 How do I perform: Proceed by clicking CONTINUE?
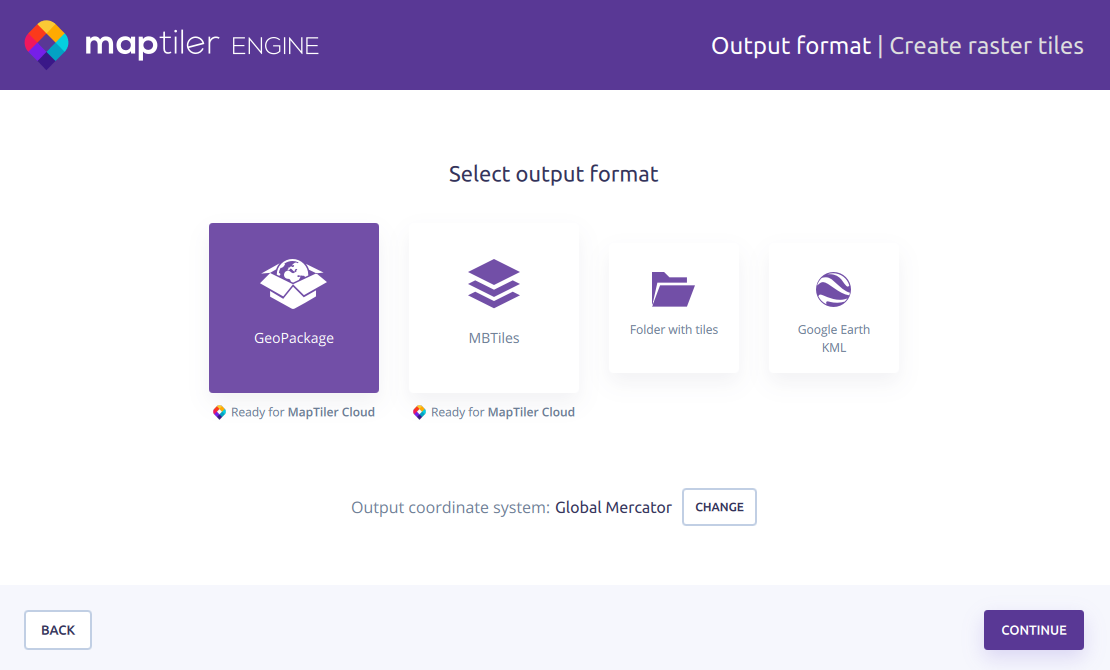pos(1033,630)
